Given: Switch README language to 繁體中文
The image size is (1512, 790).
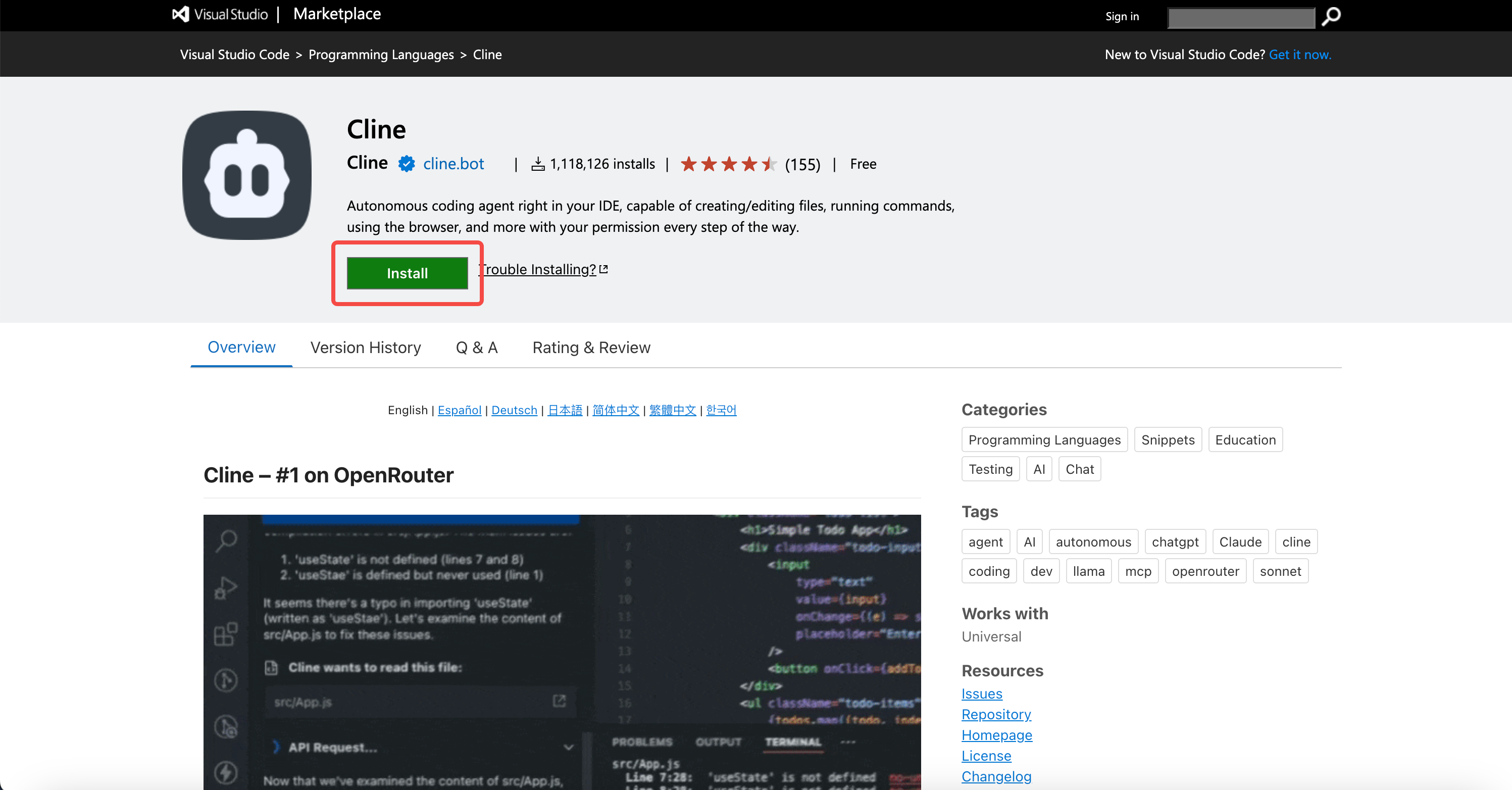Looking at the screenshot, I should [673, 410].
